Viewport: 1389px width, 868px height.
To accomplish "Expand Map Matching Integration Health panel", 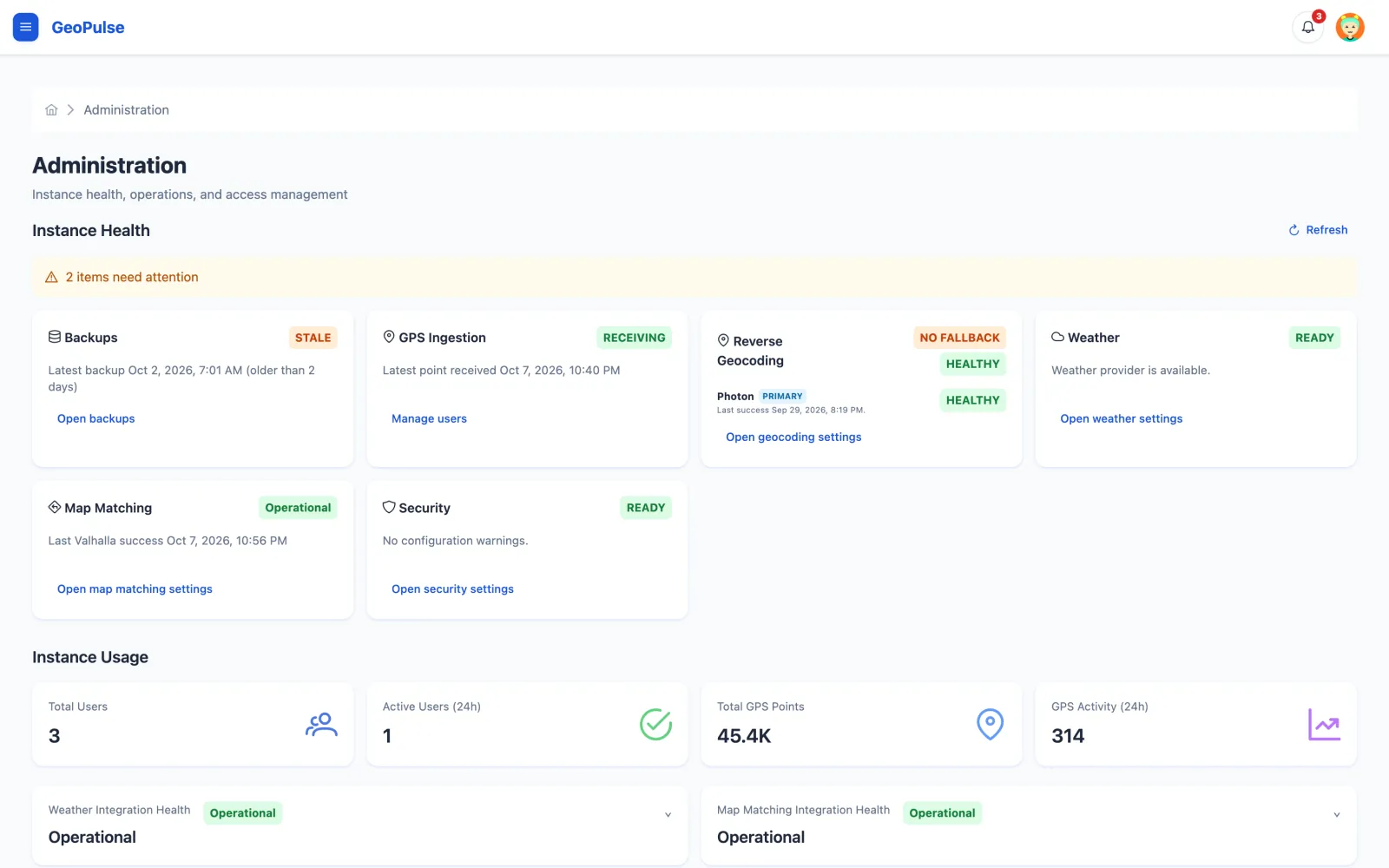I will [1336, 815].
